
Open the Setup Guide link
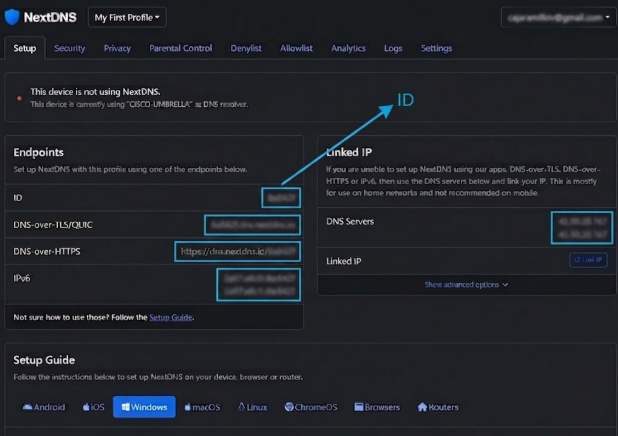[171, 317]
